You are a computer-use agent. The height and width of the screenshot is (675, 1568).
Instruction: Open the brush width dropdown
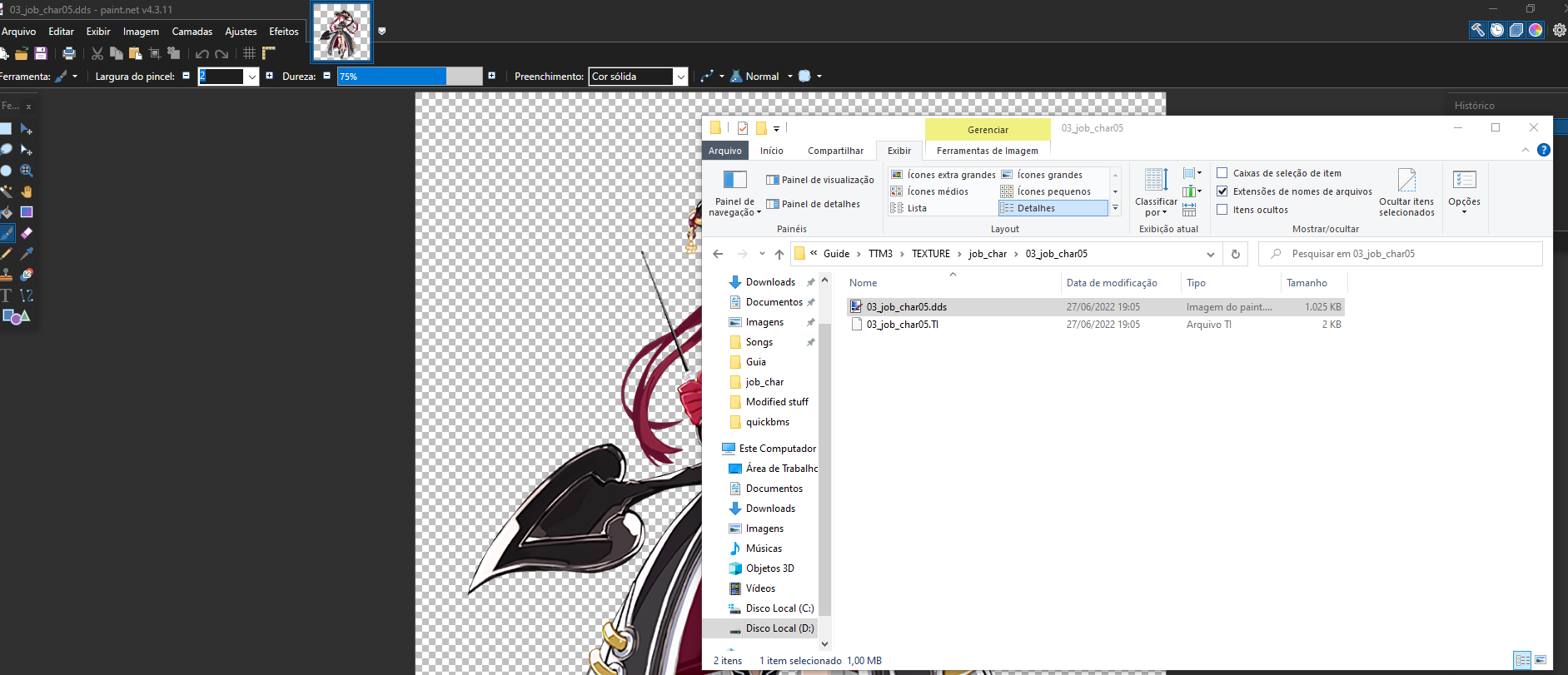[251, 77]
